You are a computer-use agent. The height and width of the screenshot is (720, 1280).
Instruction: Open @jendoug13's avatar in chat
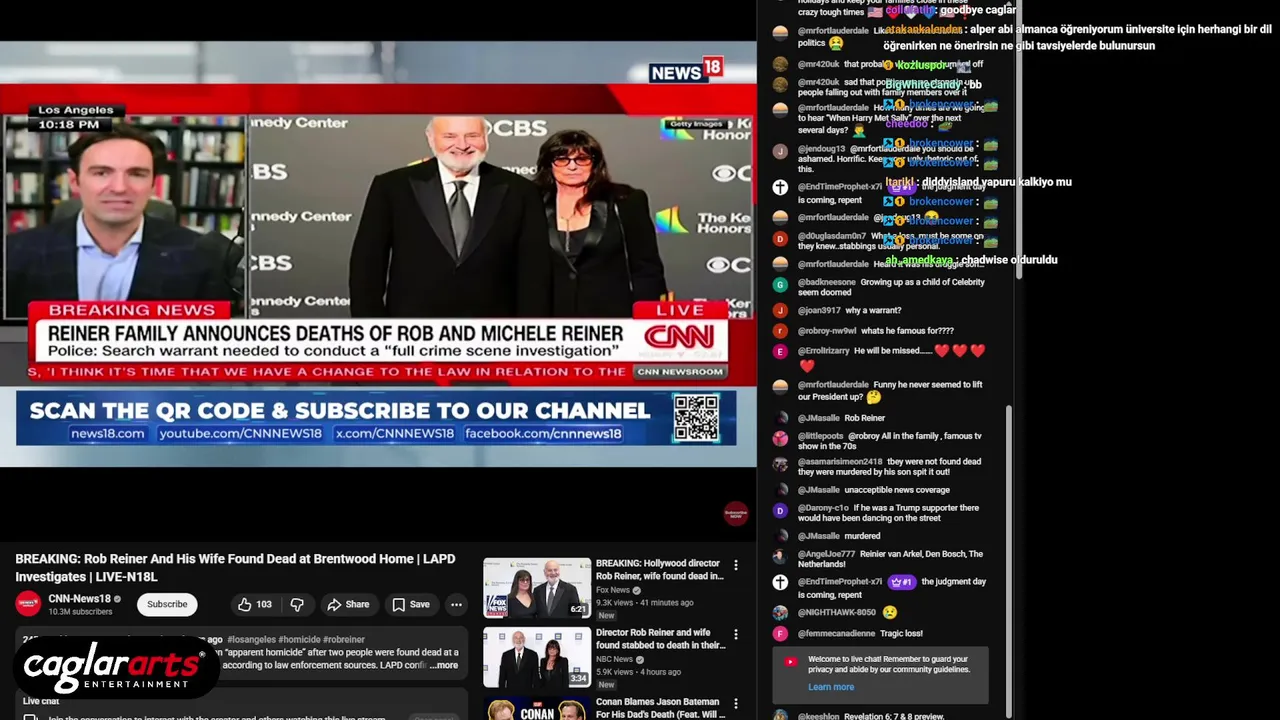click(780, 151)
